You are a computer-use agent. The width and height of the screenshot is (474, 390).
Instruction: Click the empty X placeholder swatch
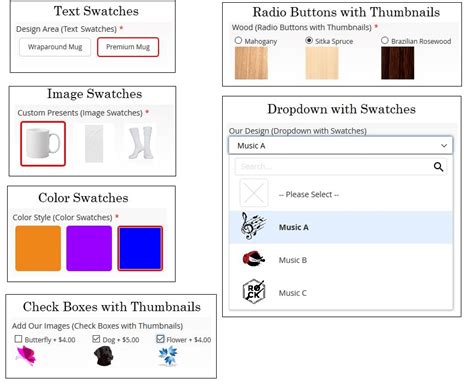pos(254,193)
